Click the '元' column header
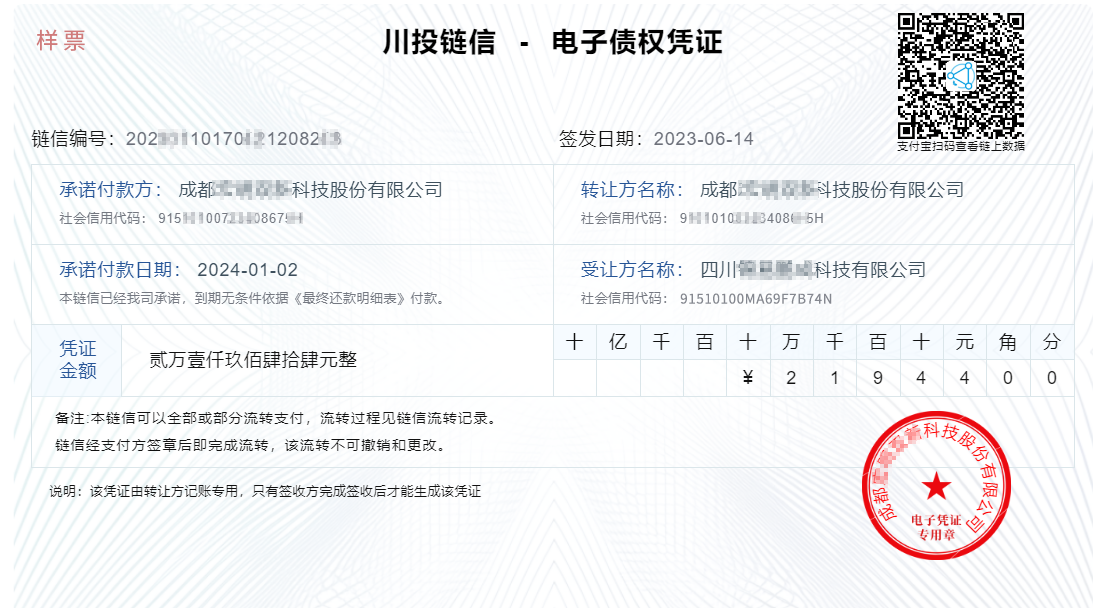Image resolution: width=1096 pixels, height=608 pixels. (965, 342)
